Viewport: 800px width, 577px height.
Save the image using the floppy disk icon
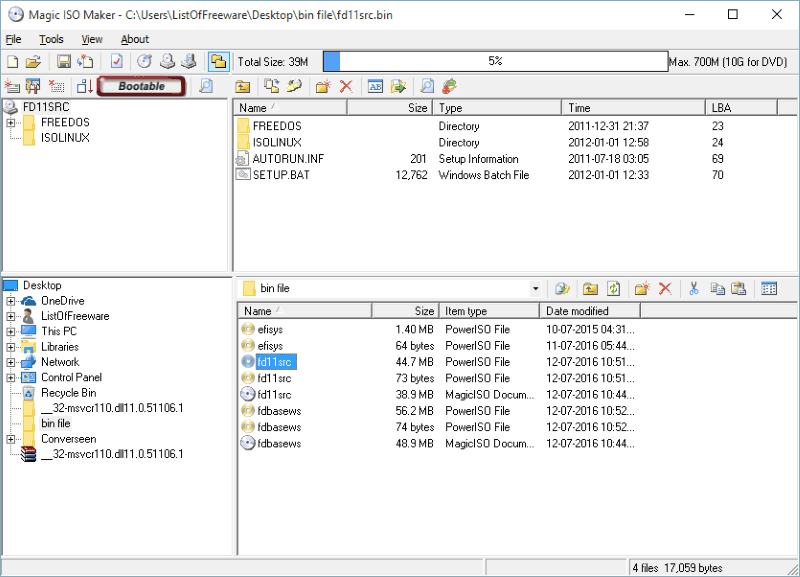(x=64, y=62)
